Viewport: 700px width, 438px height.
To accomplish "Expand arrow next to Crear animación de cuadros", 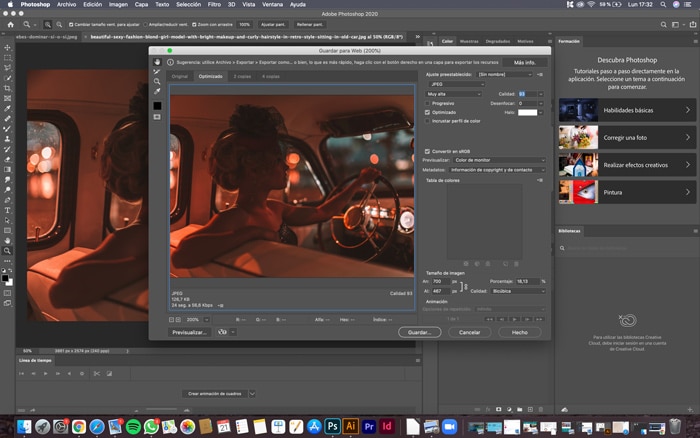I will [x=252, y=394].
